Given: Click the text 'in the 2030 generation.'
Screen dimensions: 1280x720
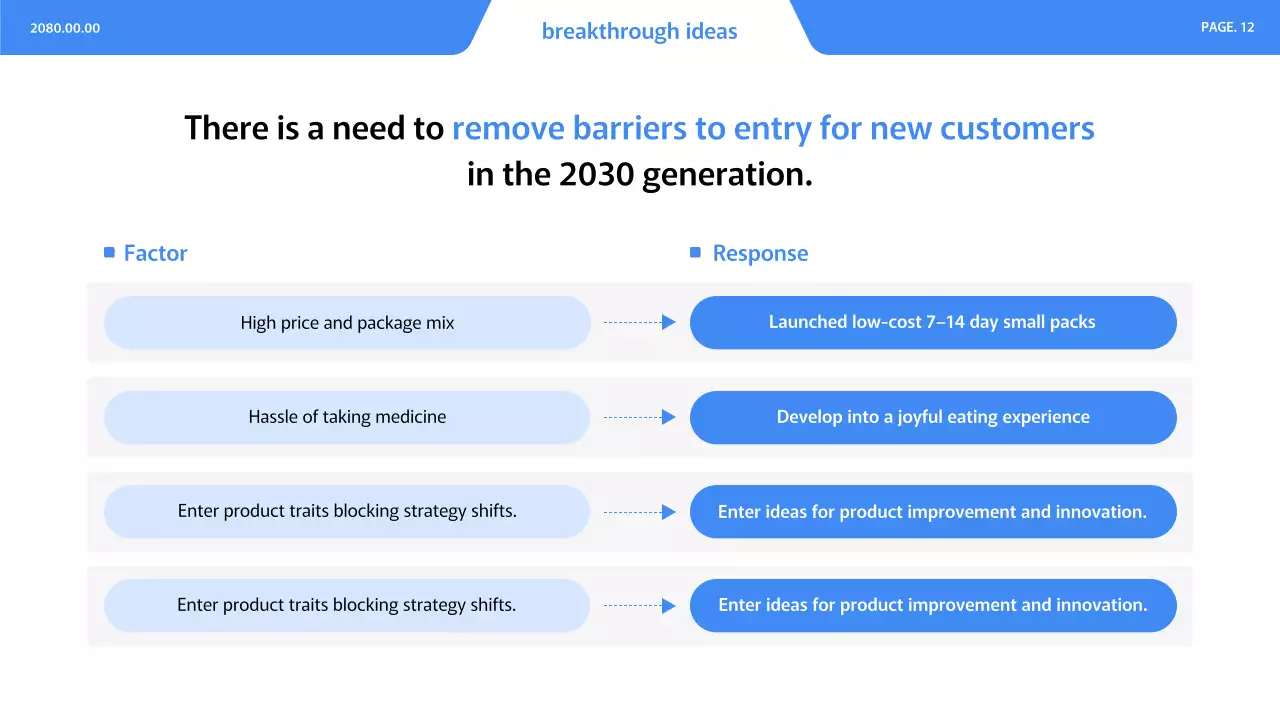Looking at the screenshot, I should 639,174.
